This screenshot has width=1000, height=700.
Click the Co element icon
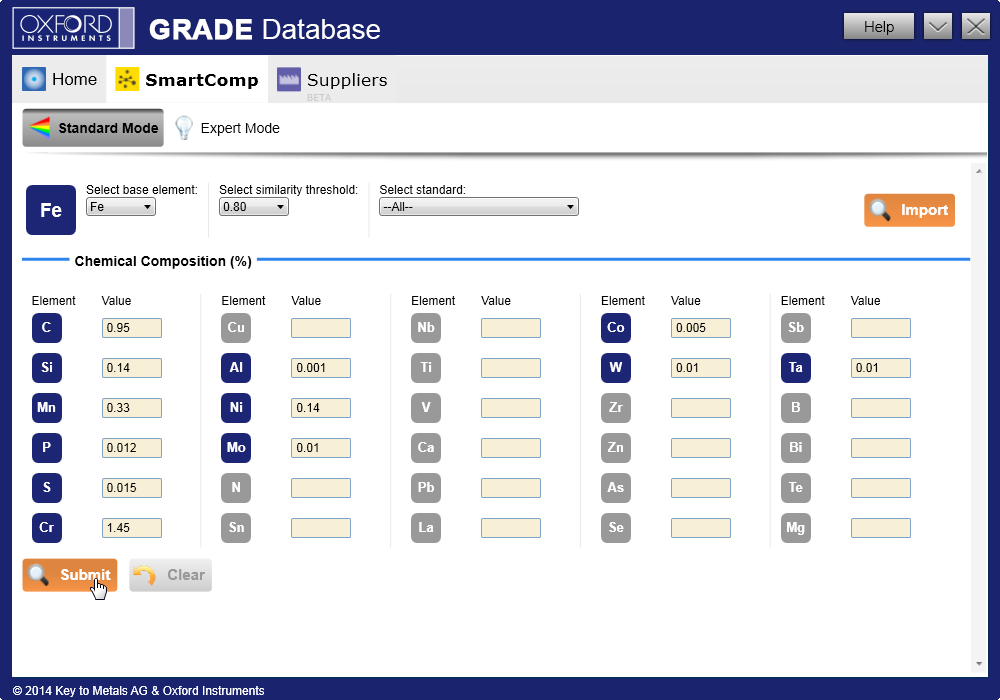[x=616, y=328]
